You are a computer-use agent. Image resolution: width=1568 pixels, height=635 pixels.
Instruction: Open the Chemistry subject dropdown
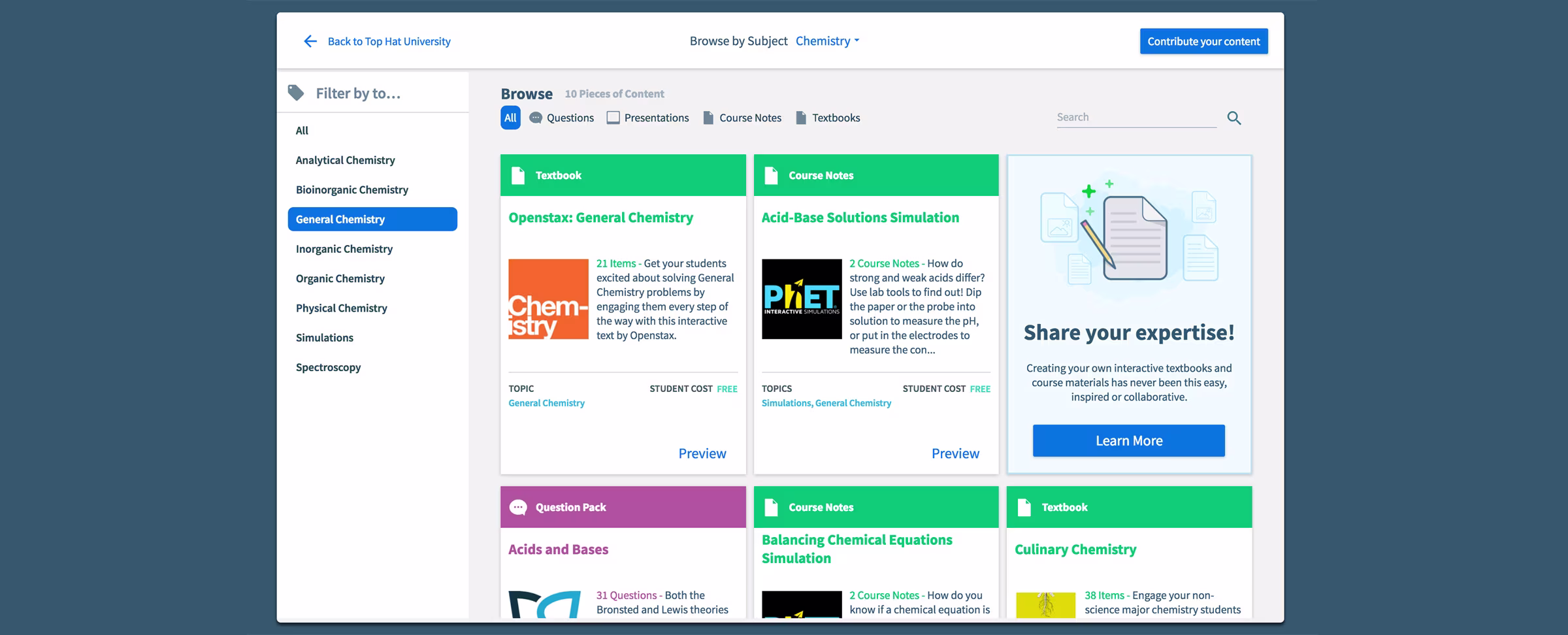coord(827,41)
